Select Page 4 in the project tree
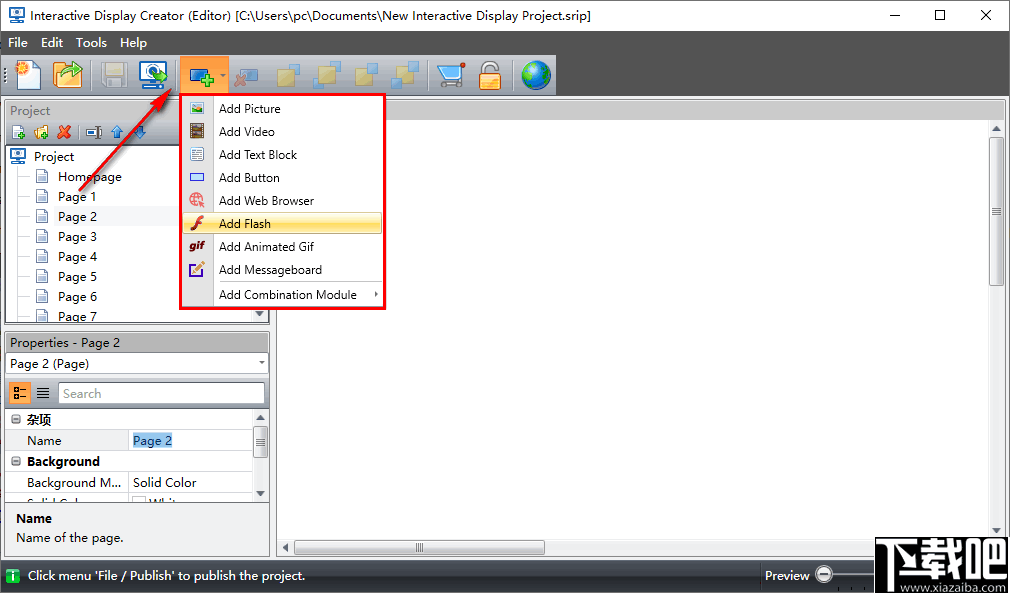1010x593 pixels. (x=77, y=256)
